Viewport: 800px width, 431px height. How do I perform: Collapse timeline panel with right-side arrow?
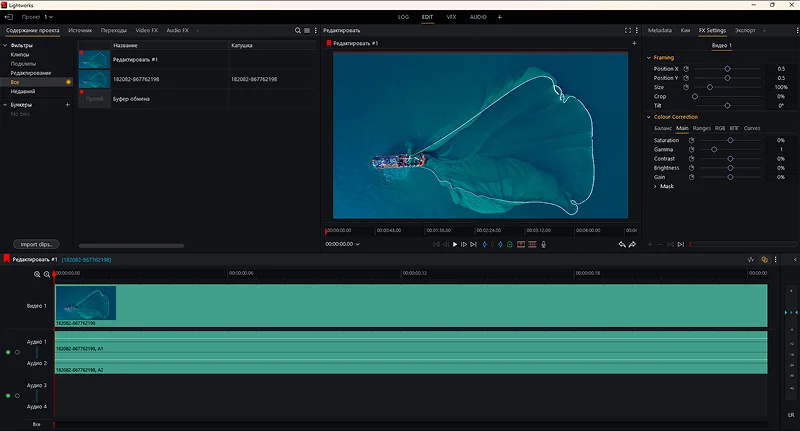pos(795,260)
